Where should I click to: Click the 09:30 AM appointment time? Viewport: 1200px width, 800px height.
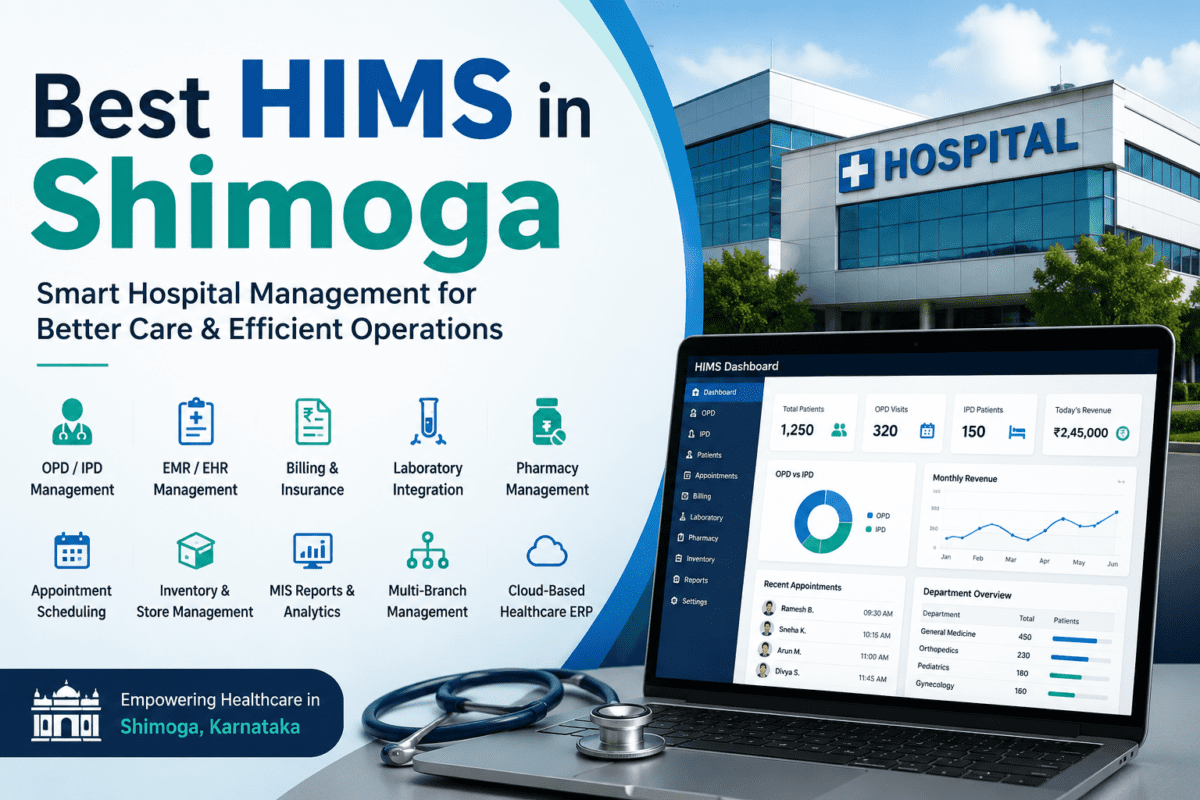point(877,612)
